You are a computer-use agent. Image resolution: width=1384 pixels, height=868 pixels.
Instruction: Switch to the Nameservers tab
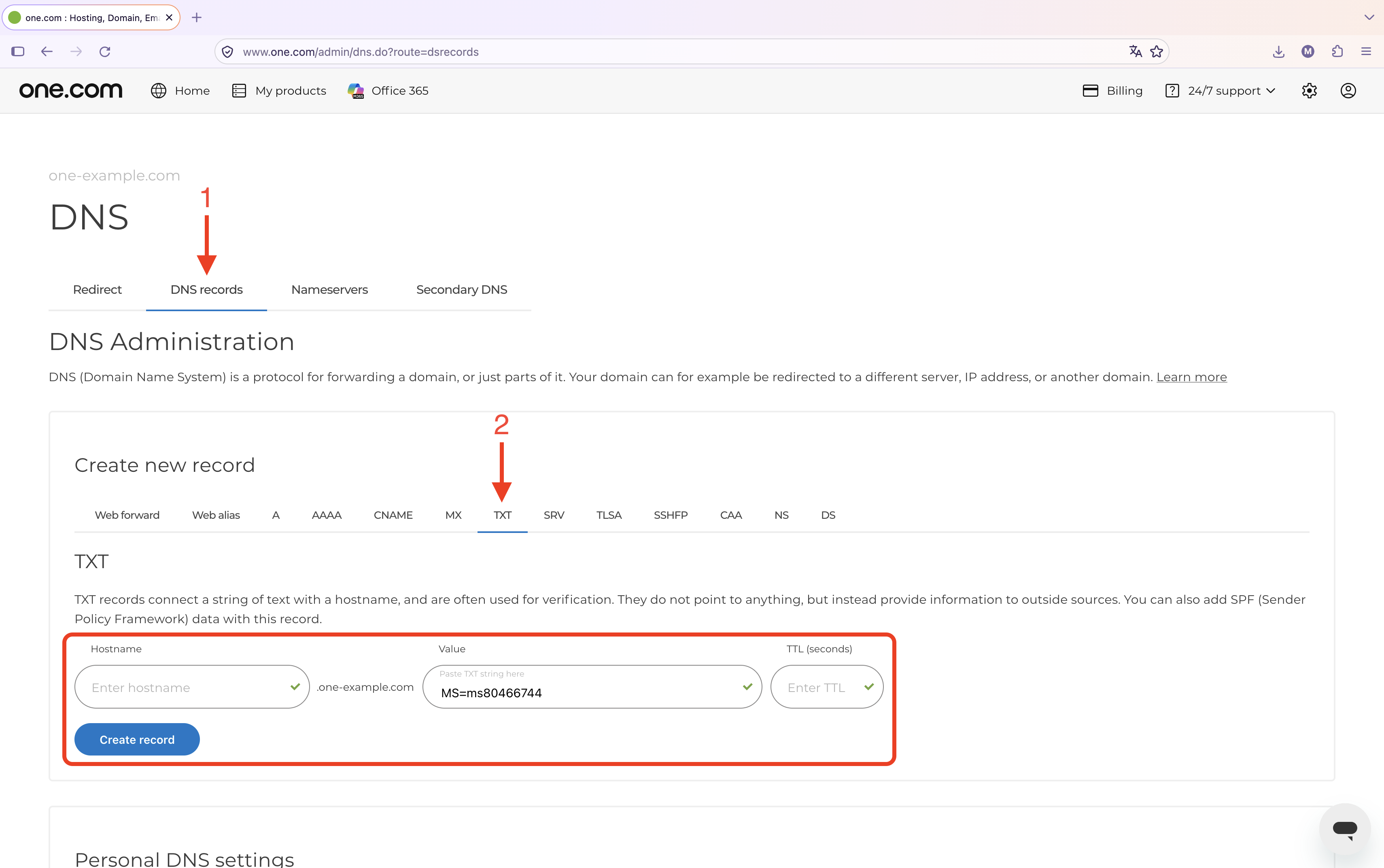[329, 290]
